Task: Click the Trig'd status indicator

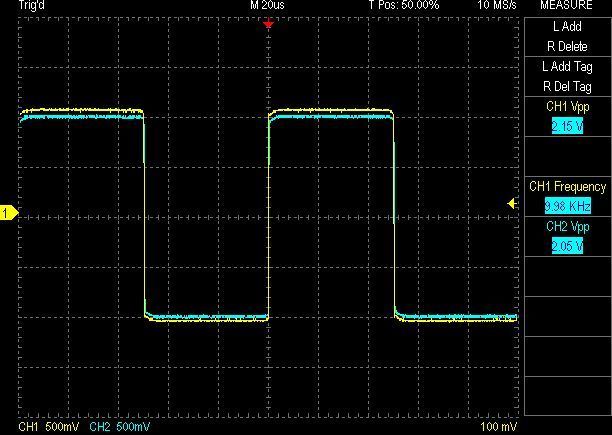Action: [32, 5]
